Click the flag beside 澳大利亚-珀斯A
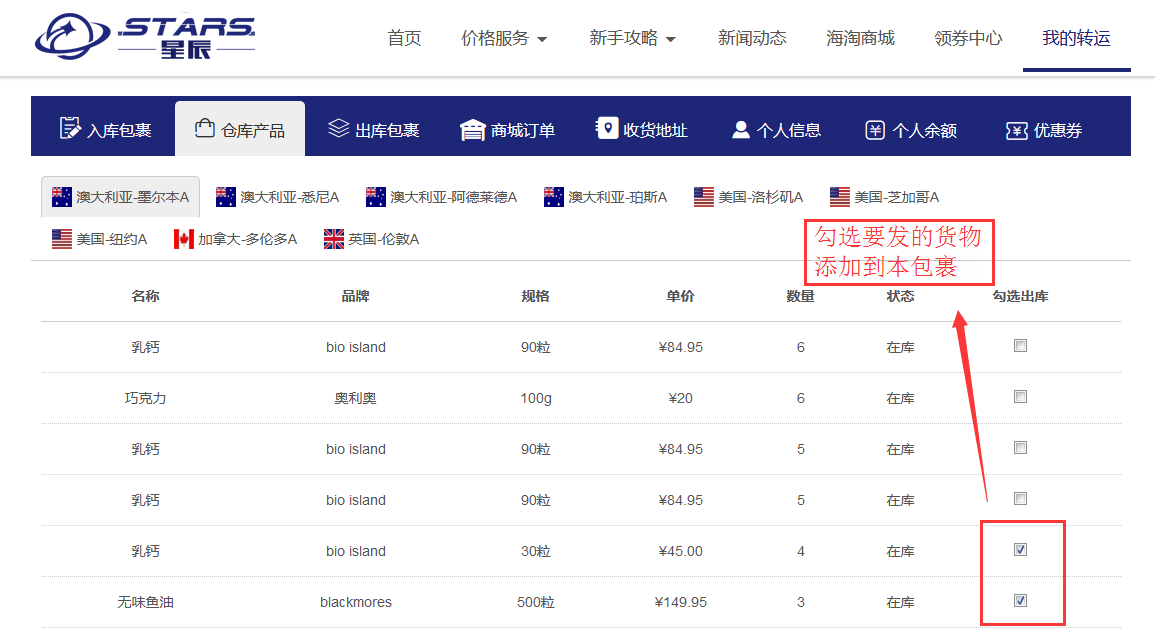The image size is (1155, 636). (x=553, y=197)
